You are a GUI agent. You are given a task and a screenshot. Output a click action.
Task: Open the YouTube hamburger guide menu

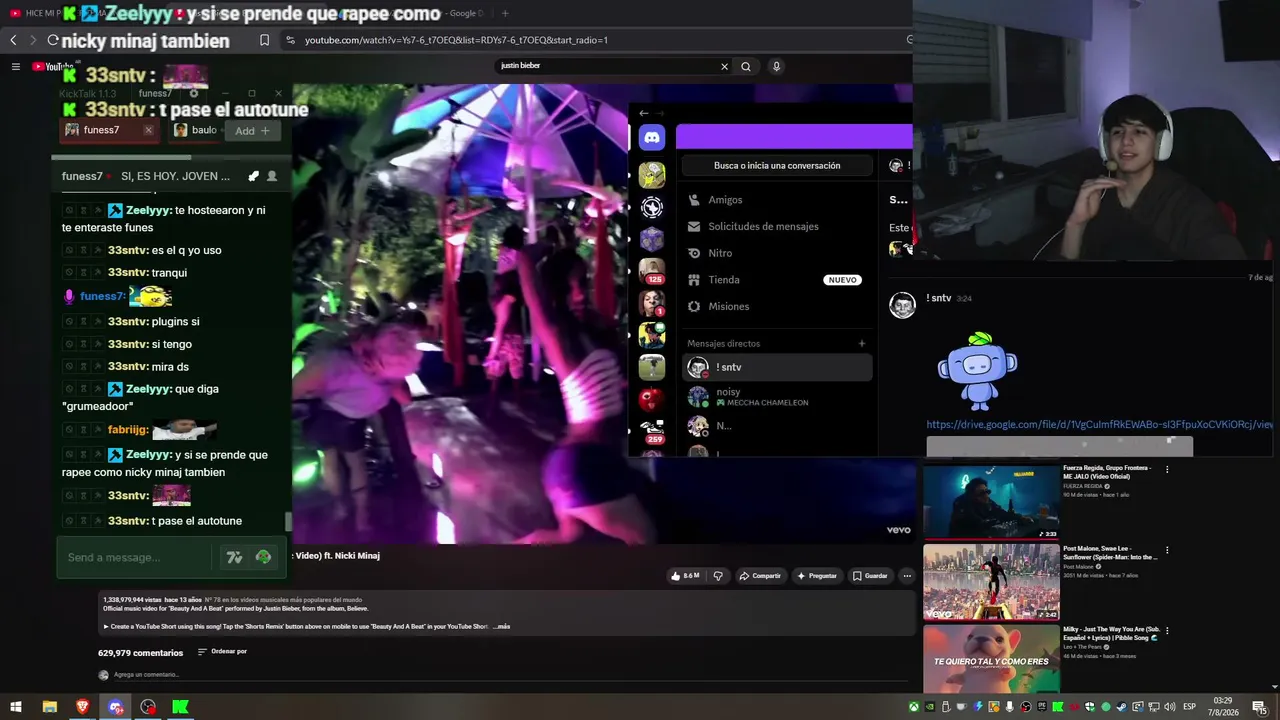(16, 67)
